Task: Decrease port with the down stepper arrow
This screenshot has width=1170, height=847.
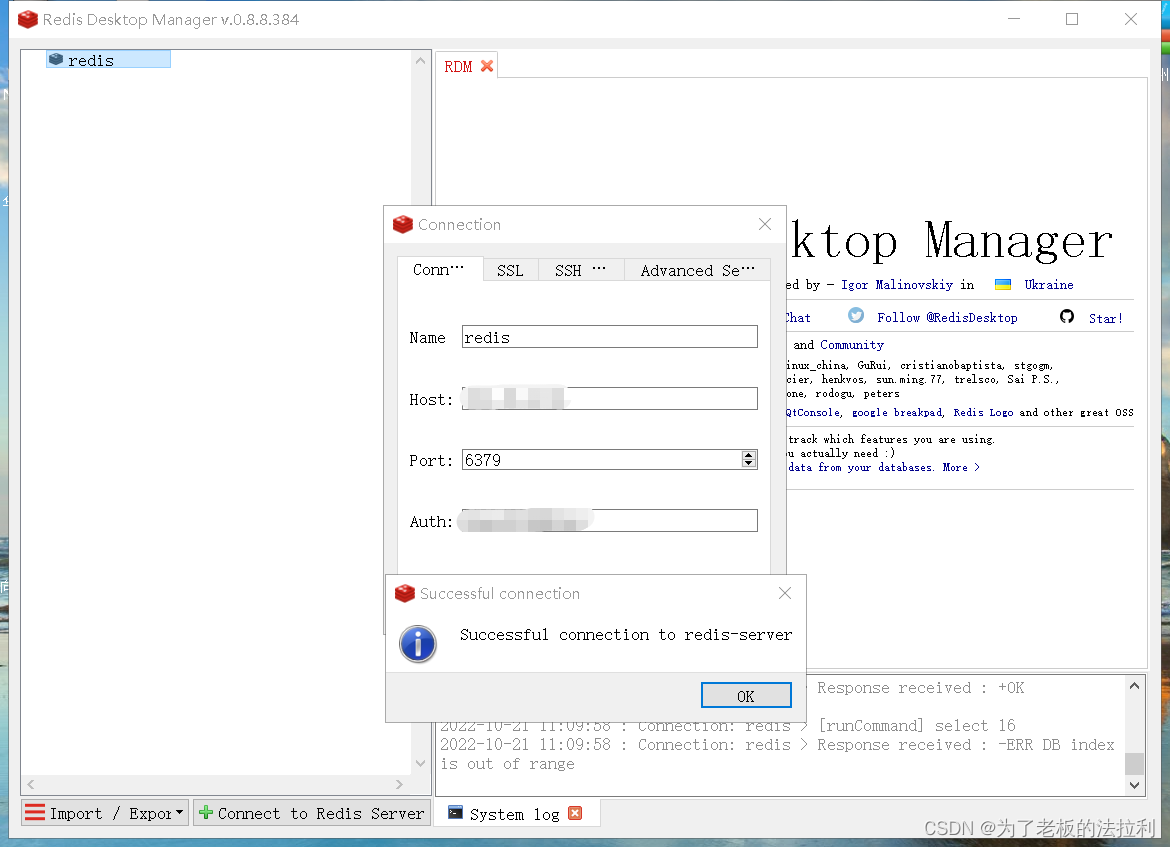Action: [x=749, y=464]
